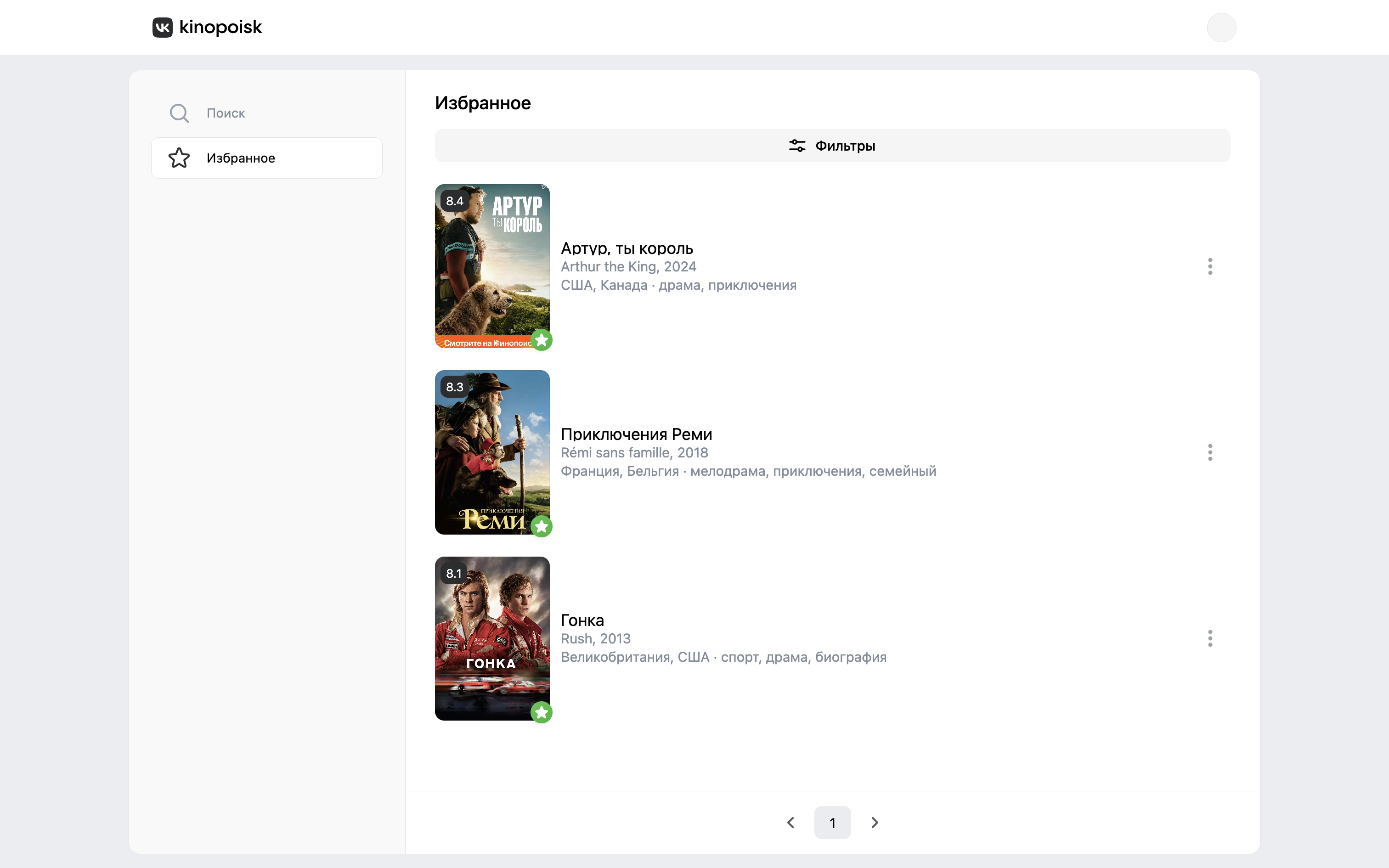The width and height of the screenshot is (1389, 868).
Task: Open poster of Гонка
Action: tap(492, 638)
